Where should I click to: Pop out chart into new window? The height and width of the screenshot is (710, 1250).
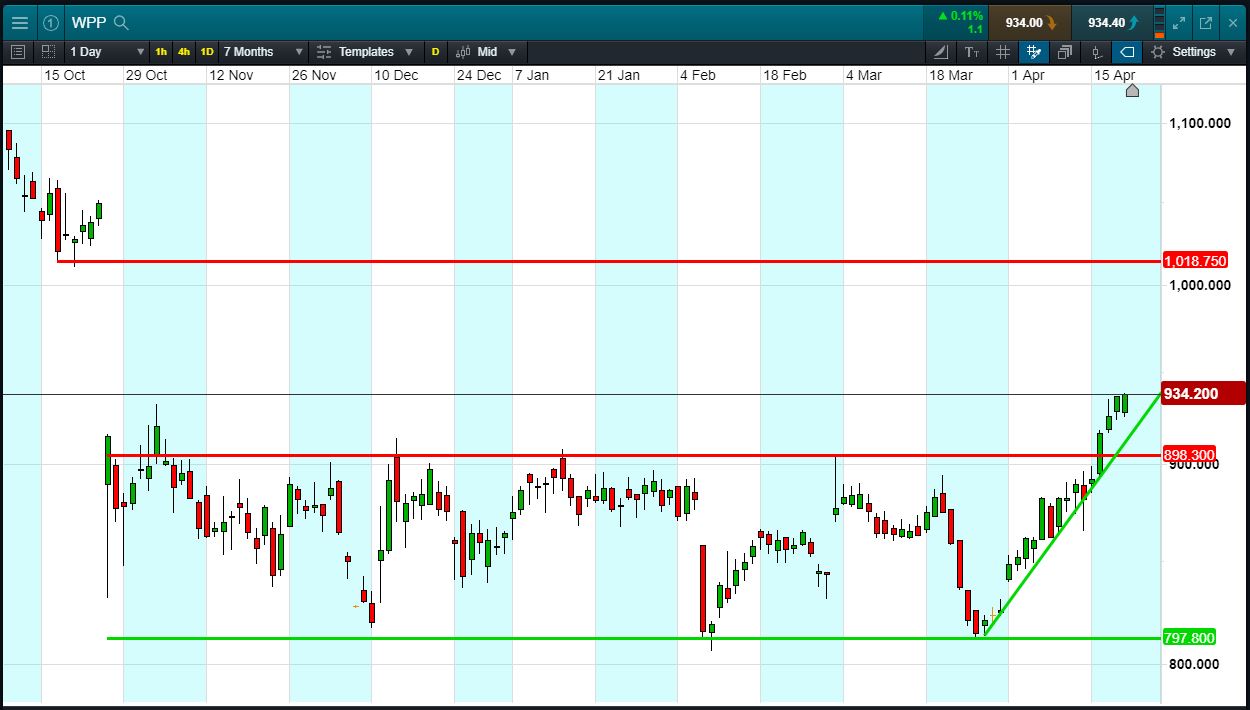pyautogui.click(x=1205, y=22)
